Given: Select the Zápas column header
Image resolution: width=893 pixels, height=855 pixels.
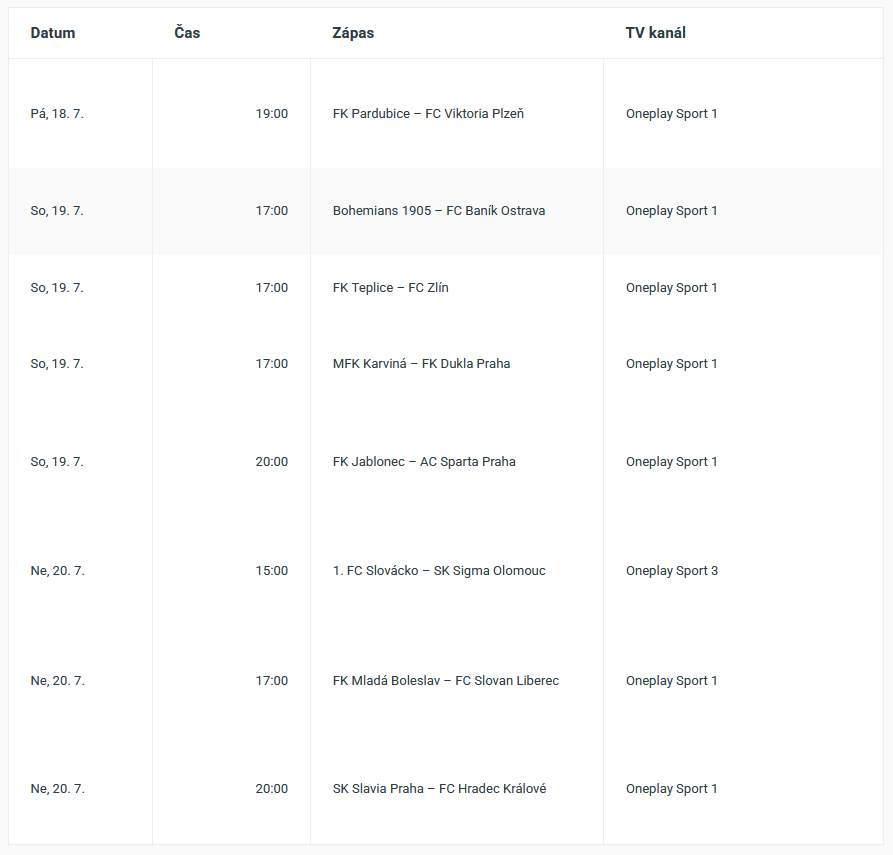Looking at the screenshot, I should [x=353, y=33].
